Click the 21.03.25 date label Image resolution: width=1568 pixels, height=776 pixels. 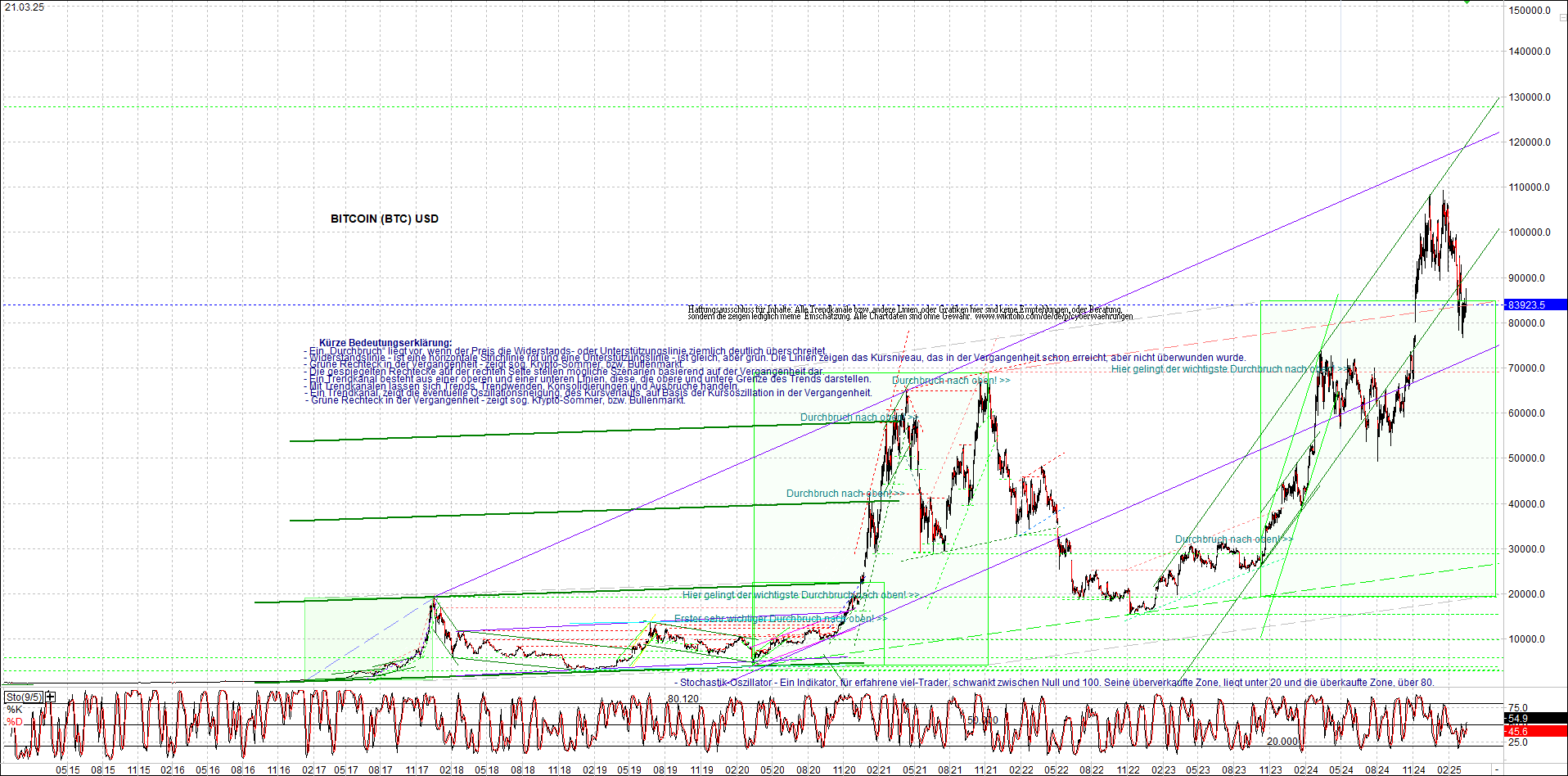click(x=25, y=7)
